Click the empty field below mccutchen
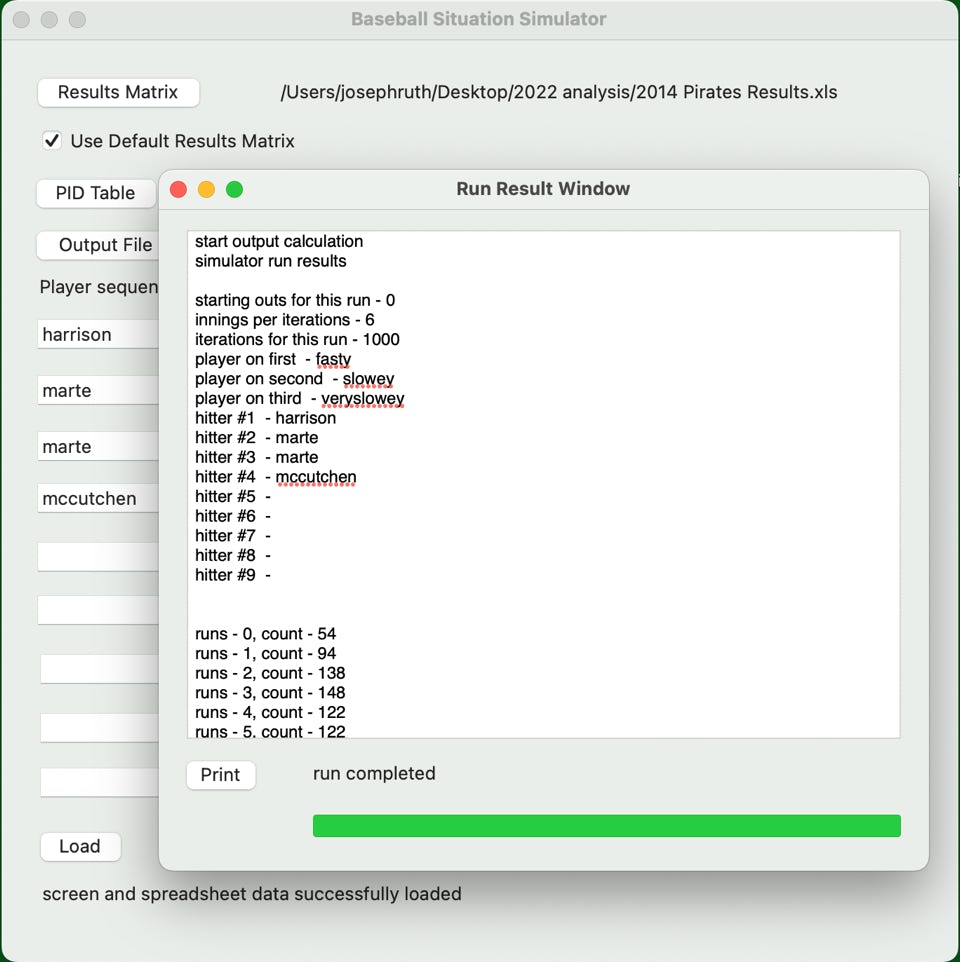This screenshot has height=962, width=960. click(98, 556)
